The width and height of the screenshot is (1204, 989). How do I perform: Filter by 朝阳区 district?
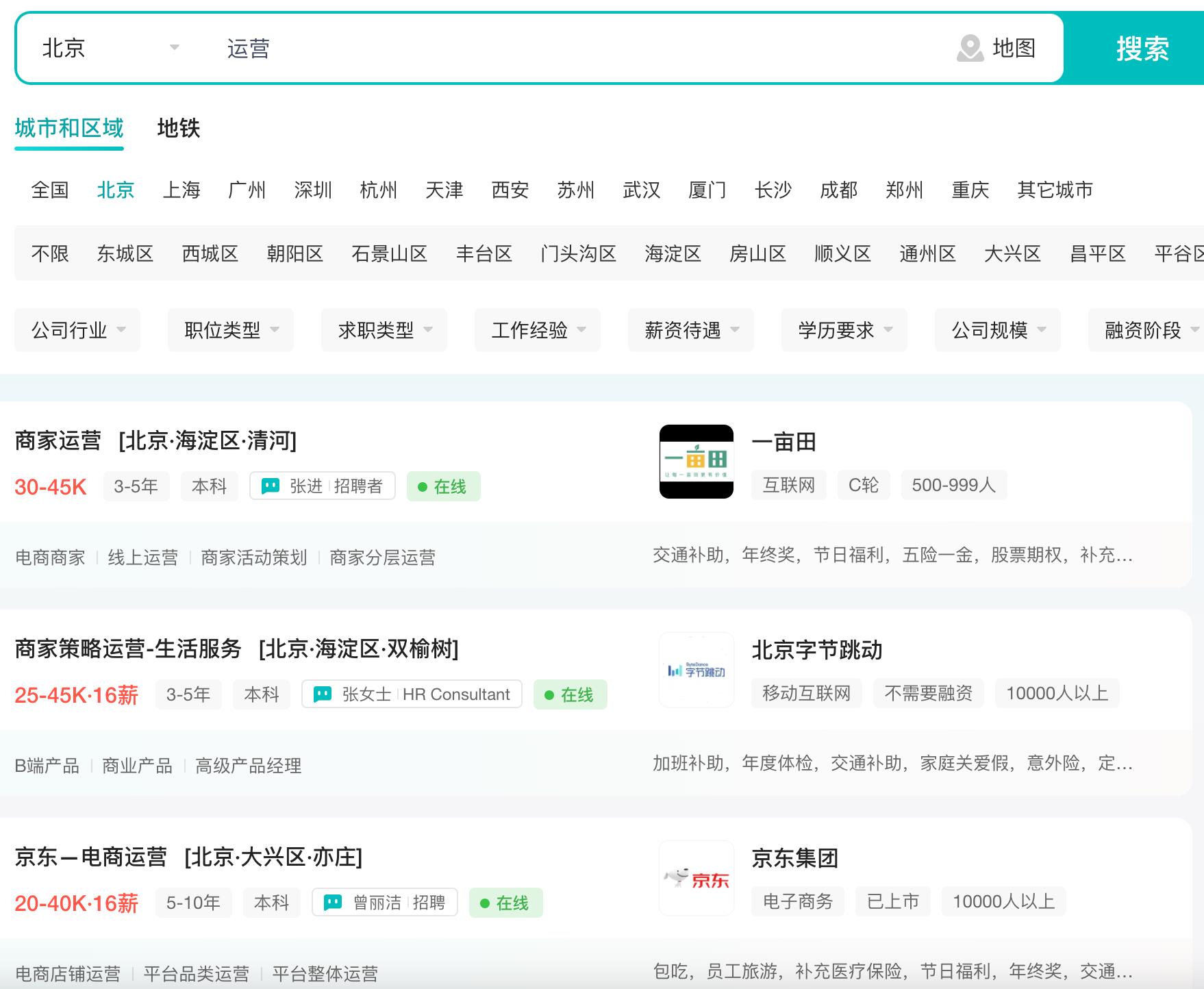point(295,254)
